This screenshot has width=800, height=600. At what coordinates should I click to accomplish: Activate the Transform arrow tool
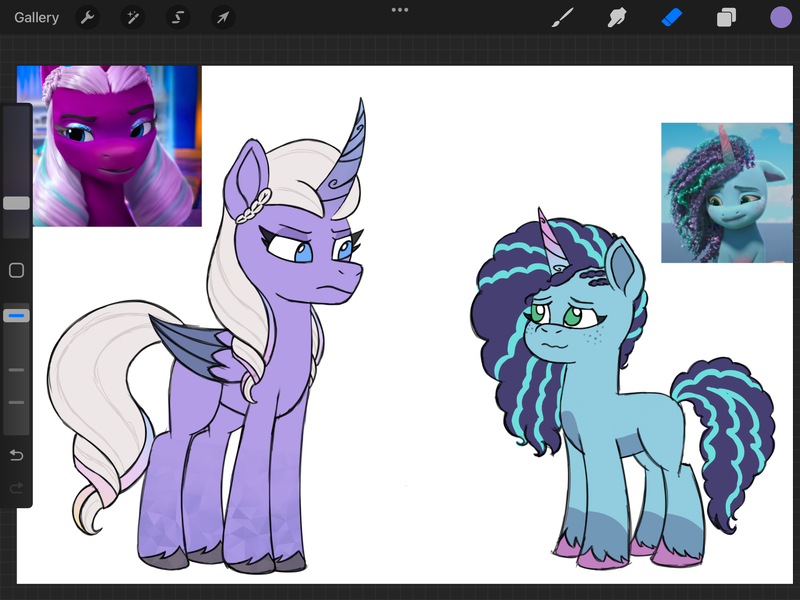(223, 17)
